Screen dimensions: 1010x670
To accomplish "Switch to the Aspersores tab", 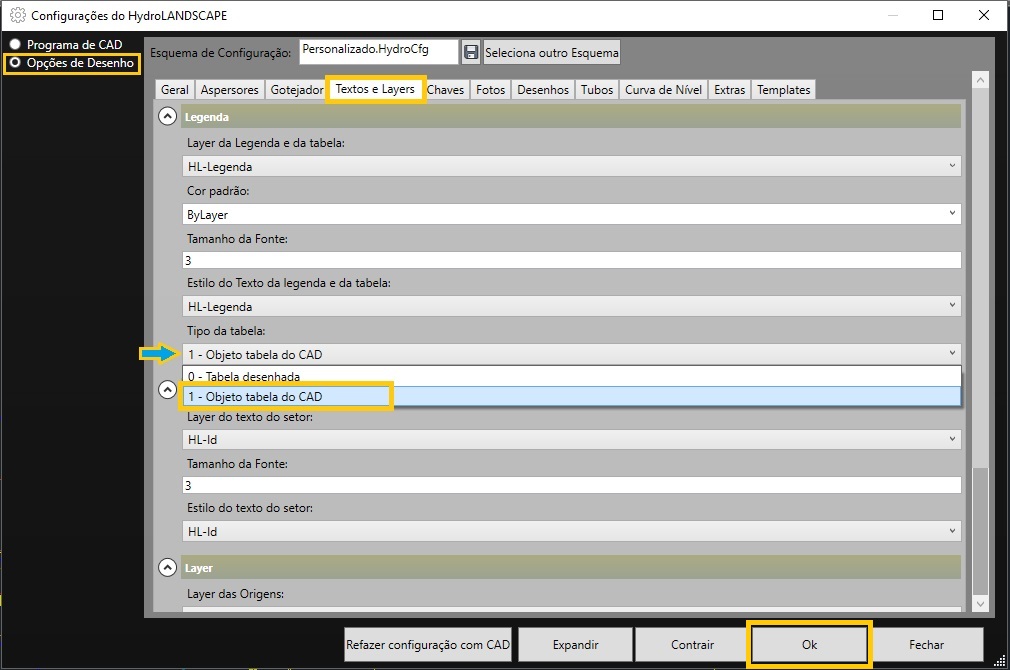I will (230, 90).
